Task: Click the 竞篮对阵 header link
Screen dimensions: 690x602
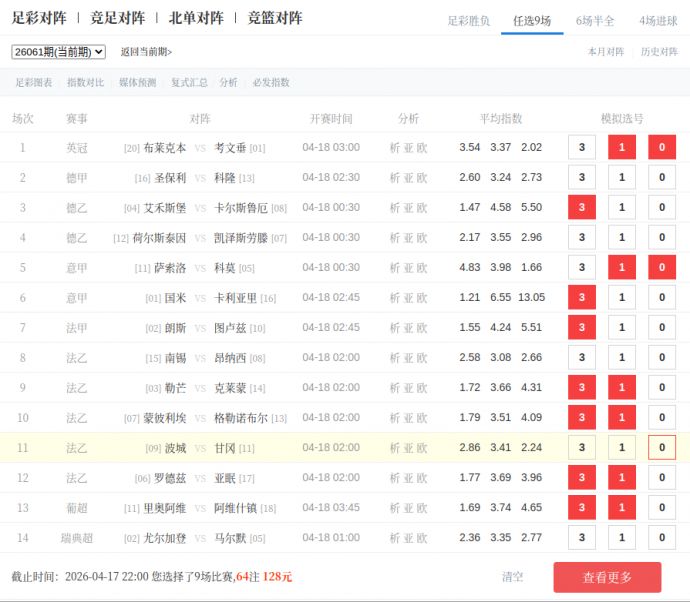Action: 275,18
